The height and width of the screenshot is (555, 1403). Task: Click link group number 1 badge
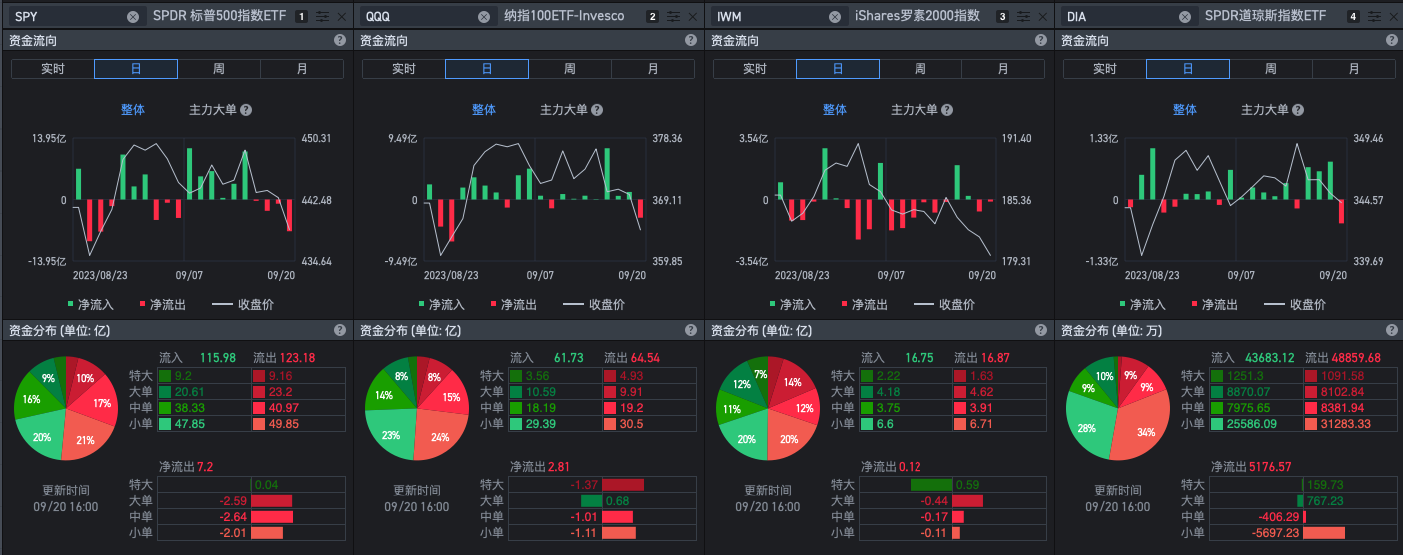click(x=301, y=17)
